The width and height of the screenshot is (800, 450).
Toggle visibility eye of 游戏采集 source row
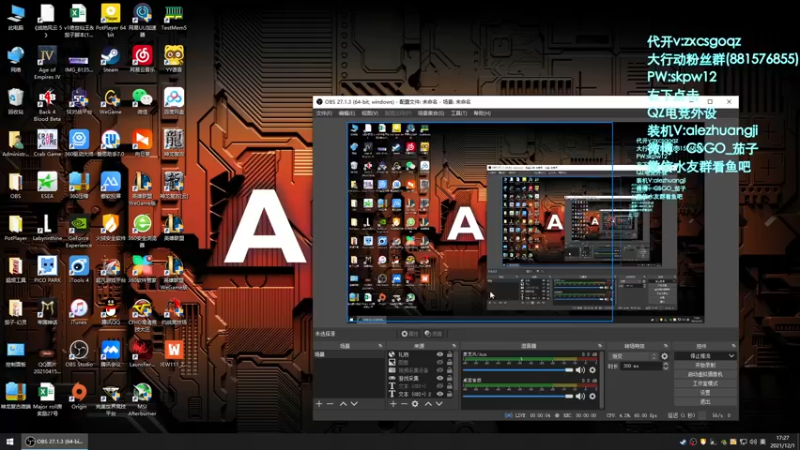pos(440,378)
